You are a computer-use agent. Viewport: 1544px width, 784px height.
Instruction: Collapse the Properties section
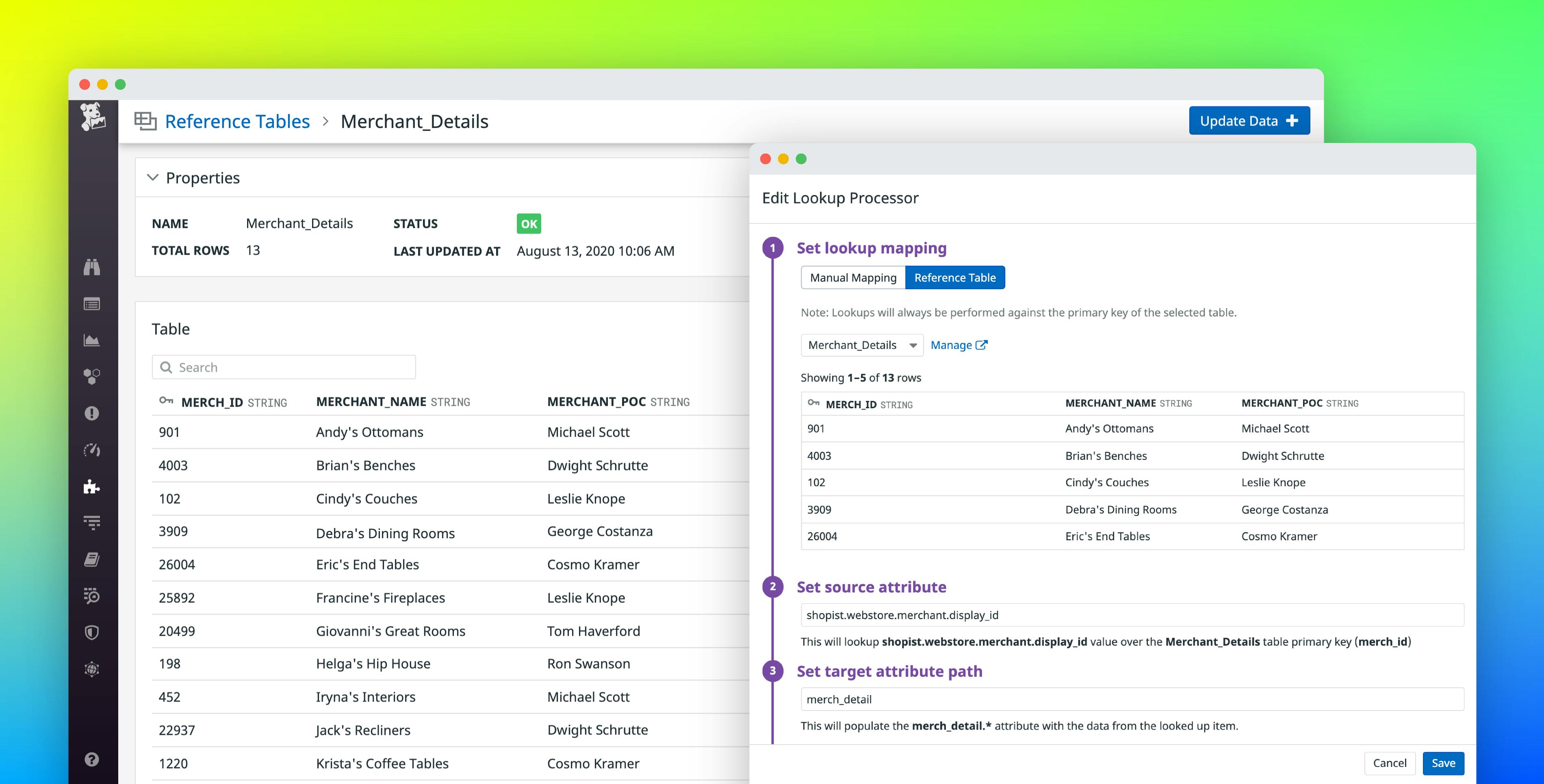click(153, 178)
